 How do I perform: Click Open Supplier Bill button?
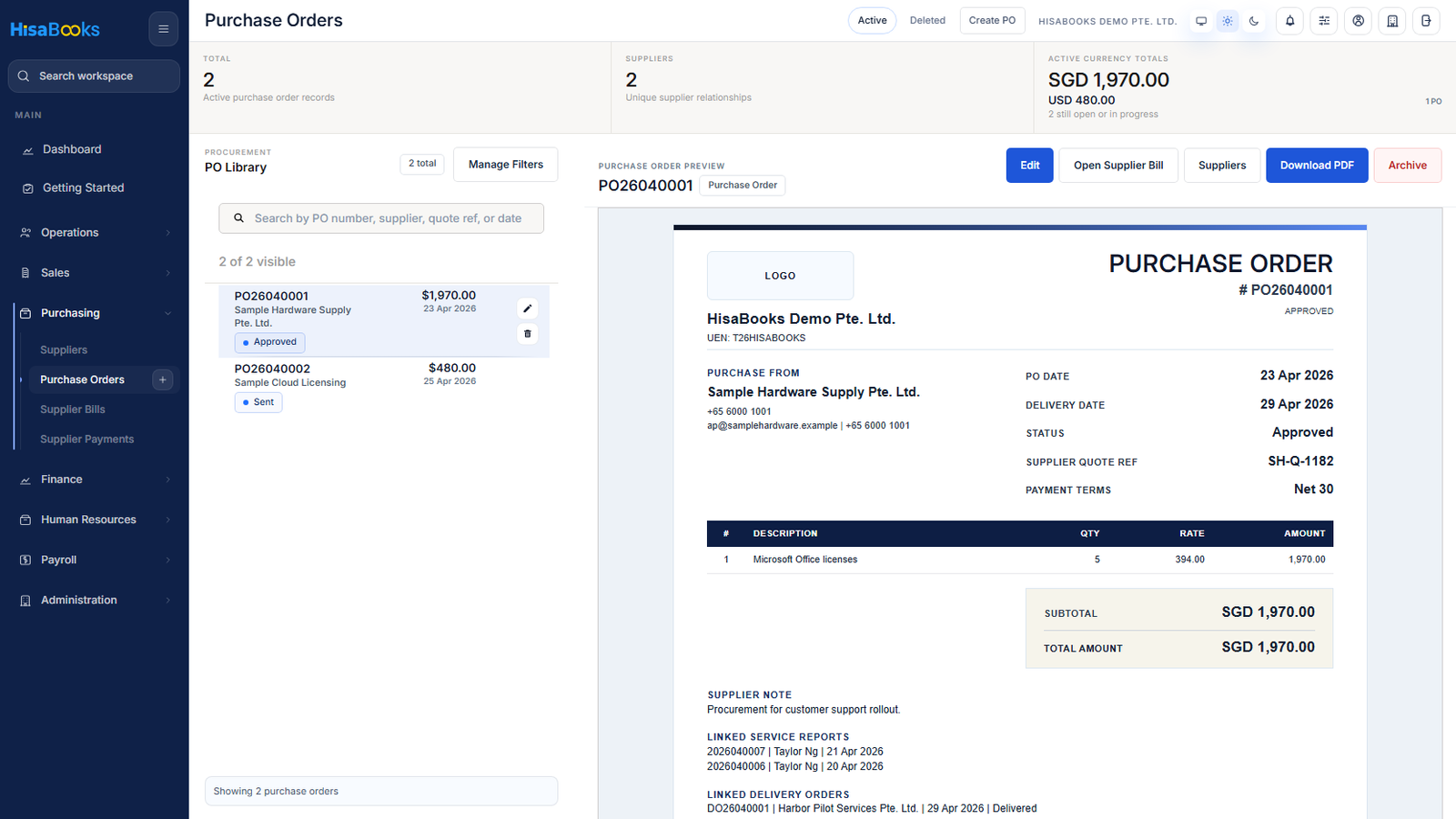click(x=1118, y=166)
